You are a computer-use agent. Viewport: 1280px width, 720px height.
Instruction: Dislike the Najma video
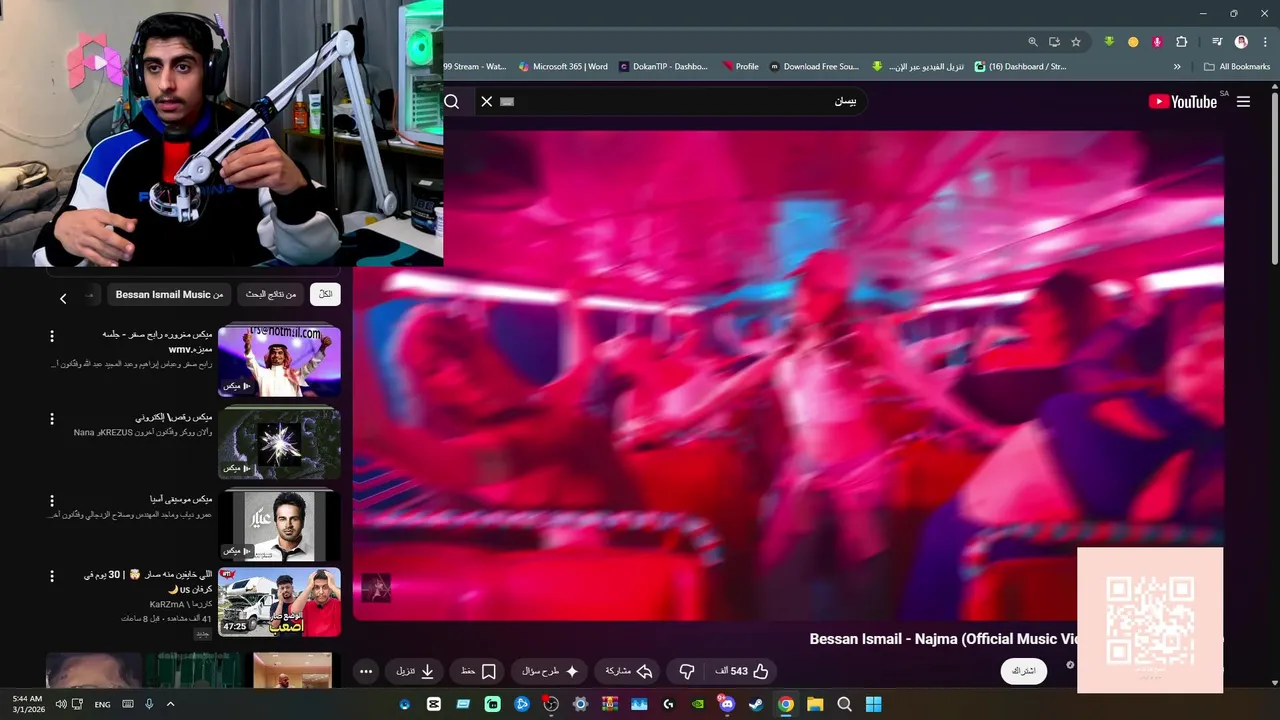coord(687,671)
